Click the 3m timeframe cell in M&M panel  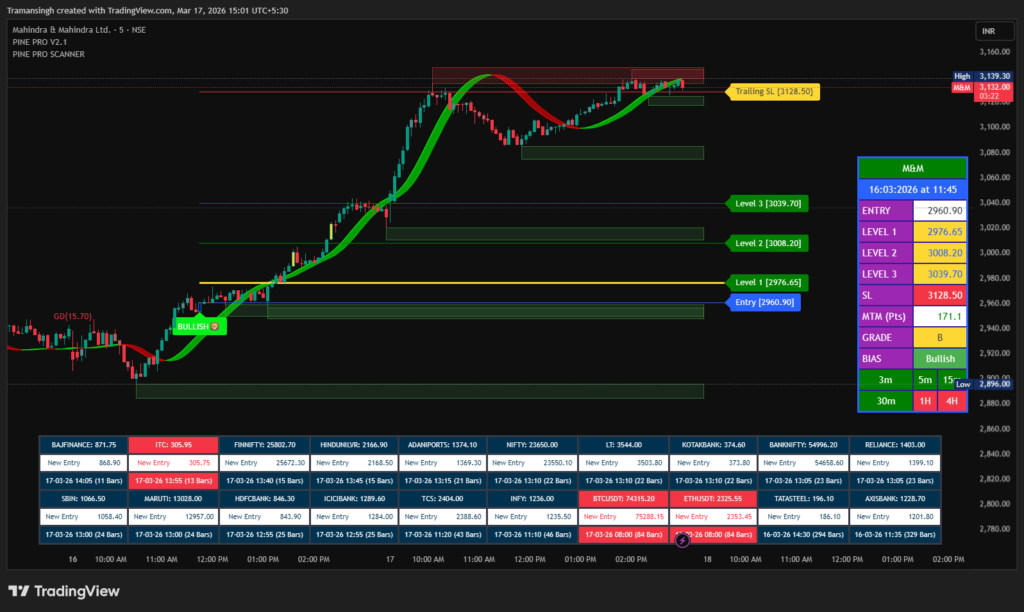pos(886,380)
